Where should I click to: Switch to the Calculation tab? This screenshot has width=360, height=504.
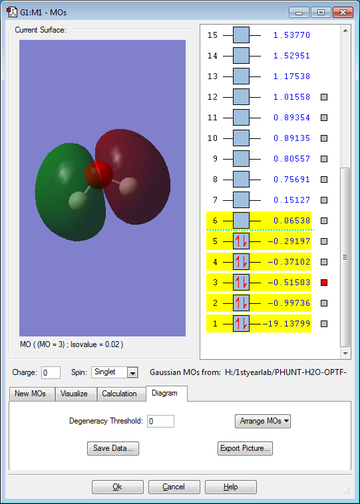pos(119,394)
